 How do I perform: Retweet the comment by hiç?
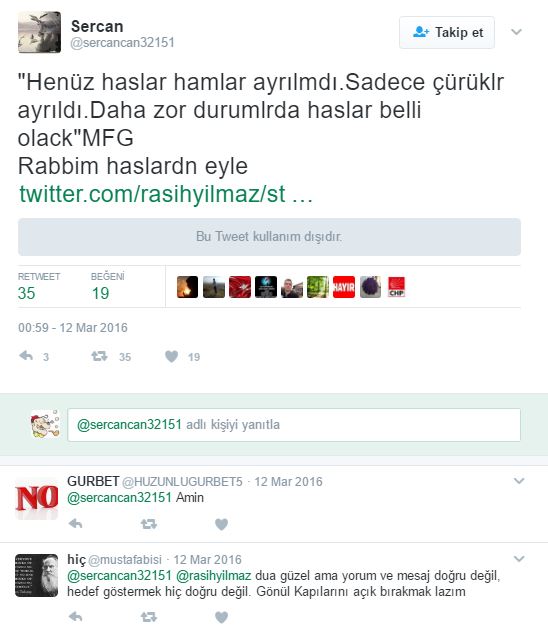[149, 617]
